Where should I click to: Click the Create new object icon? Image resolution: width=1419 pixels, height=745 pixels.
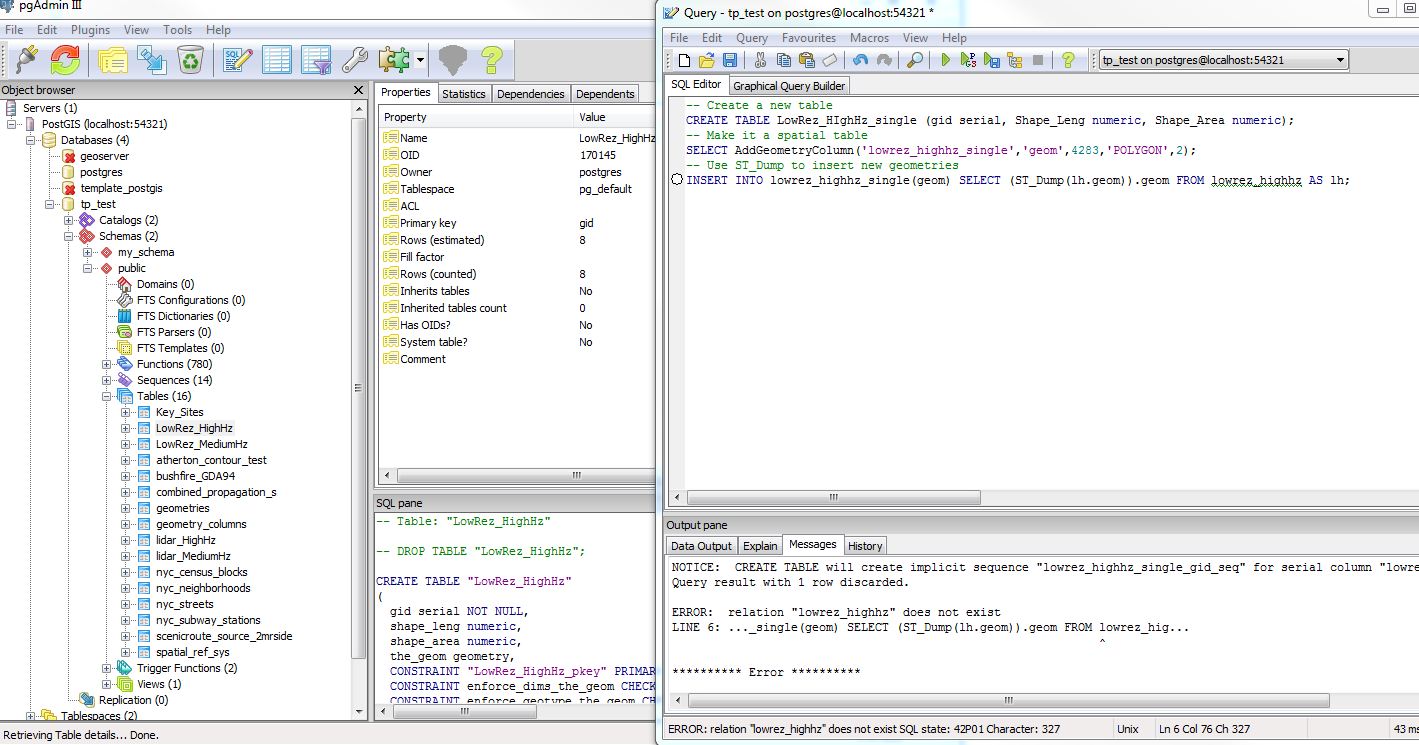pos(151,60)
